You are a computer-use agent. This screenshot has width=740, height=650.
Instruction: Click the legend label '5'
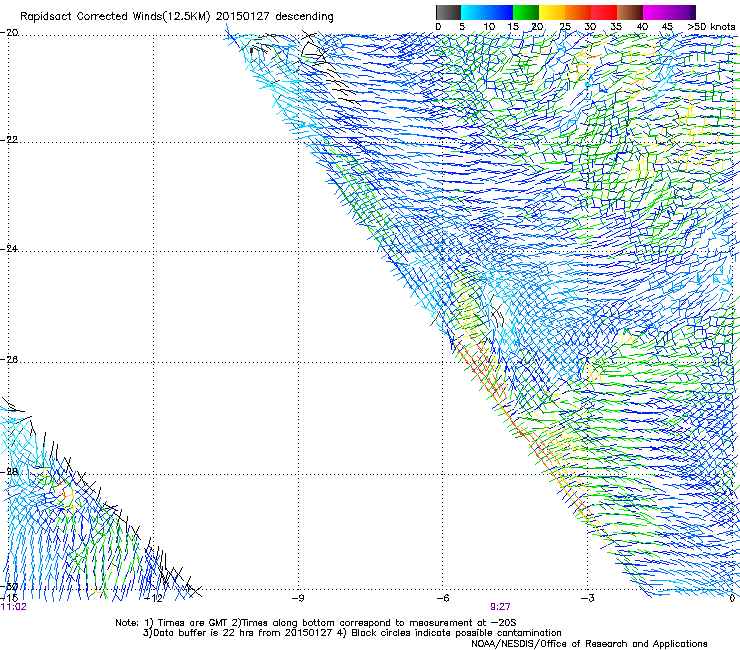(x=462, y=27)
